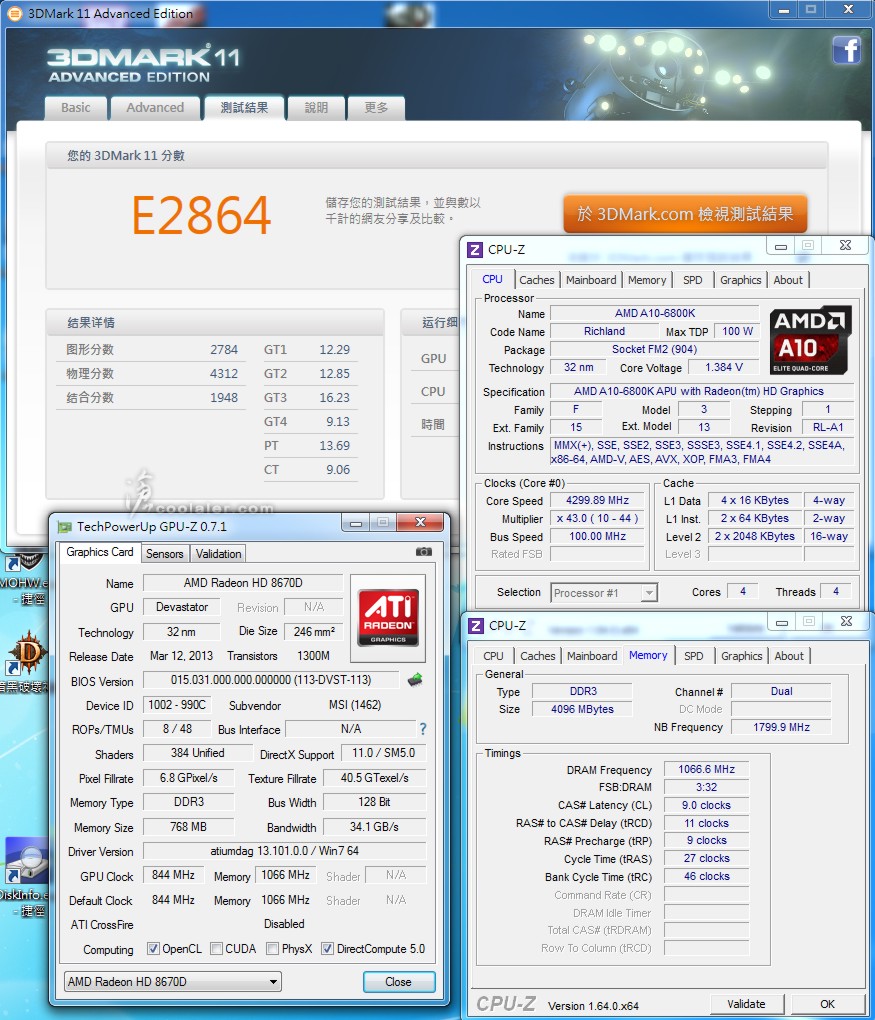
Task: Click the upper CPU-Z window's title bar icon
Action: pos(476,250)
